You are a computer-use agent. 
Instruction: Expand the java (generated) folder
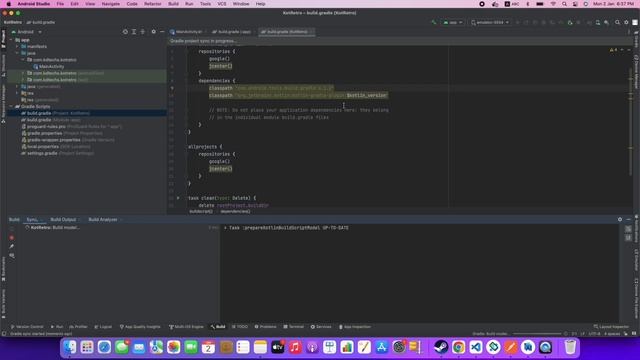(x=17, y=87)
